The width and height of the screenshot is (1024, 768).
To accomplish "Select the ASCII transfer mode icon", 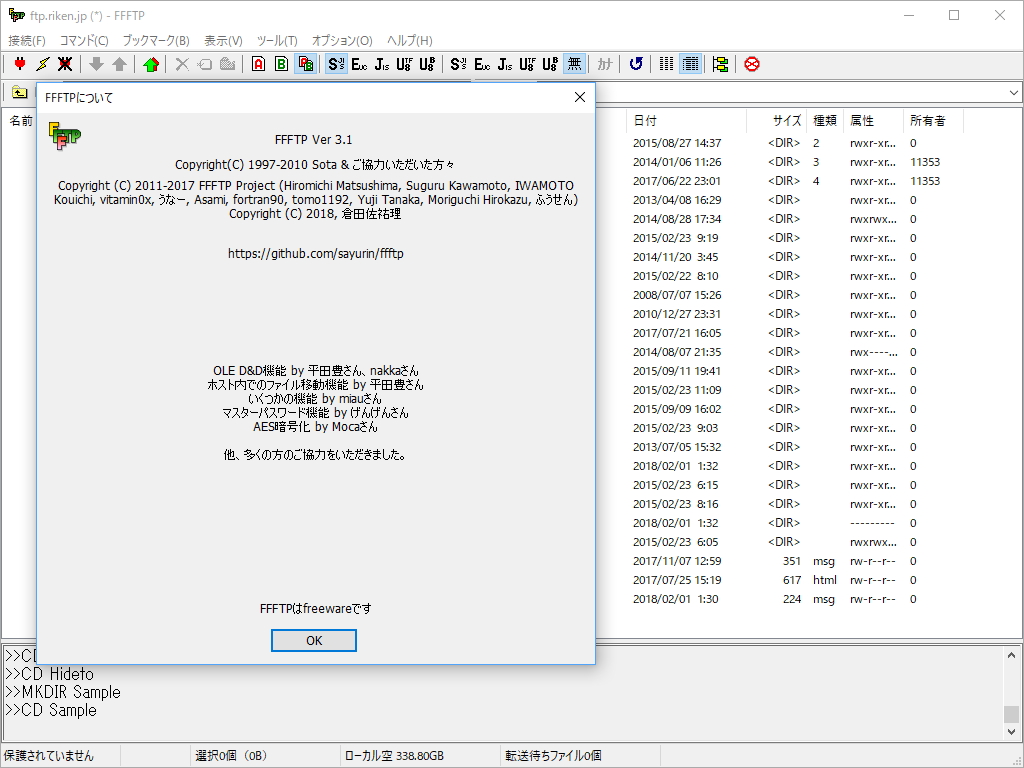I will tap(258, 64).
